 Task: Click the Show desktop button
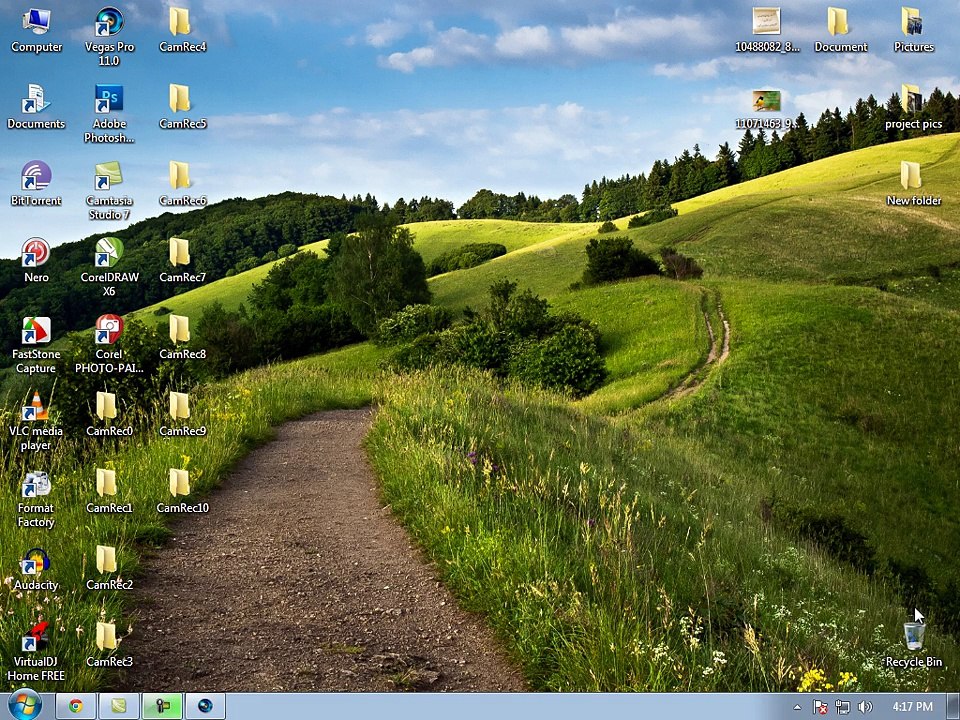point(954,707)
